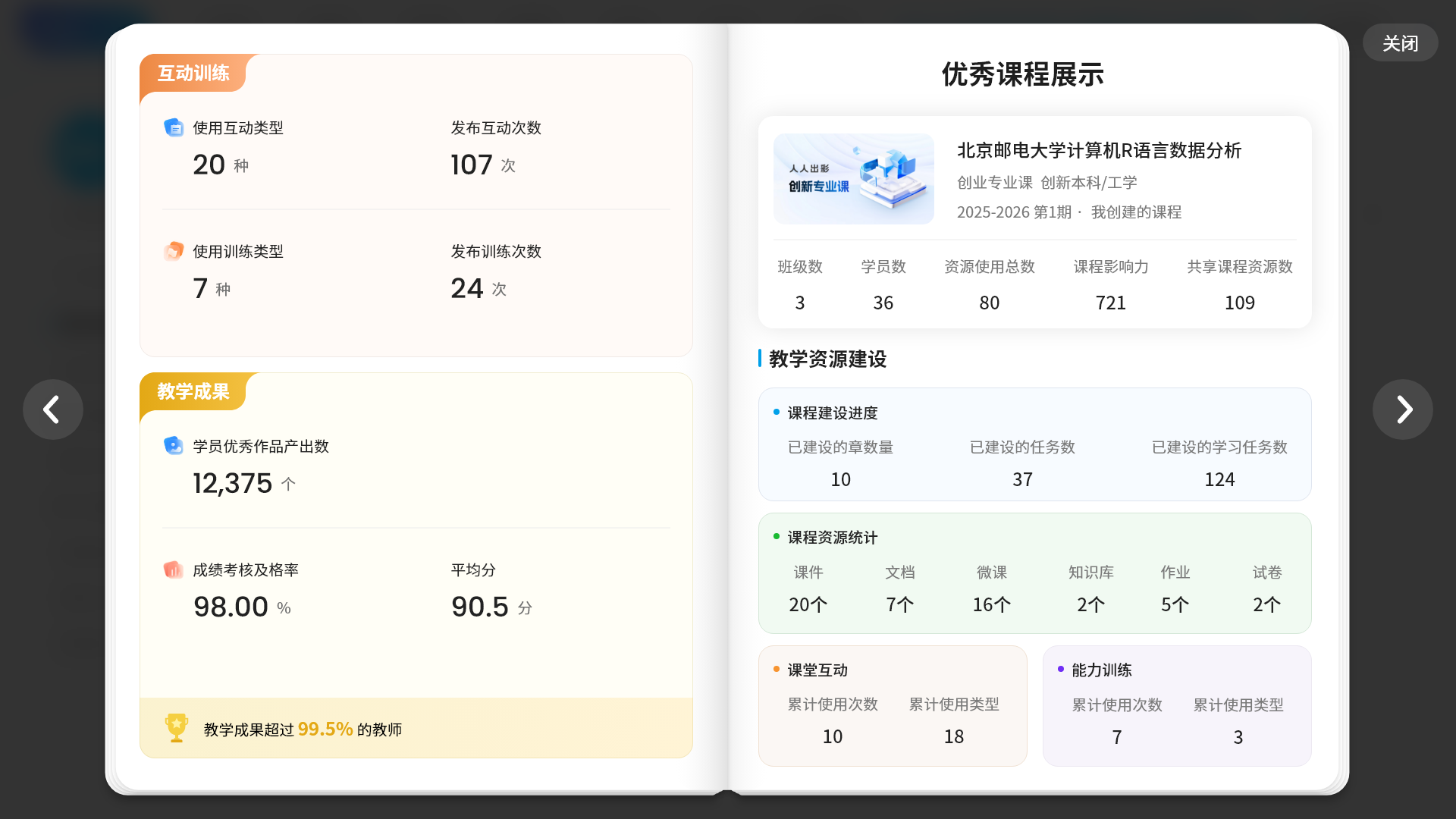Click the 知识库 label

point(1091,572)
